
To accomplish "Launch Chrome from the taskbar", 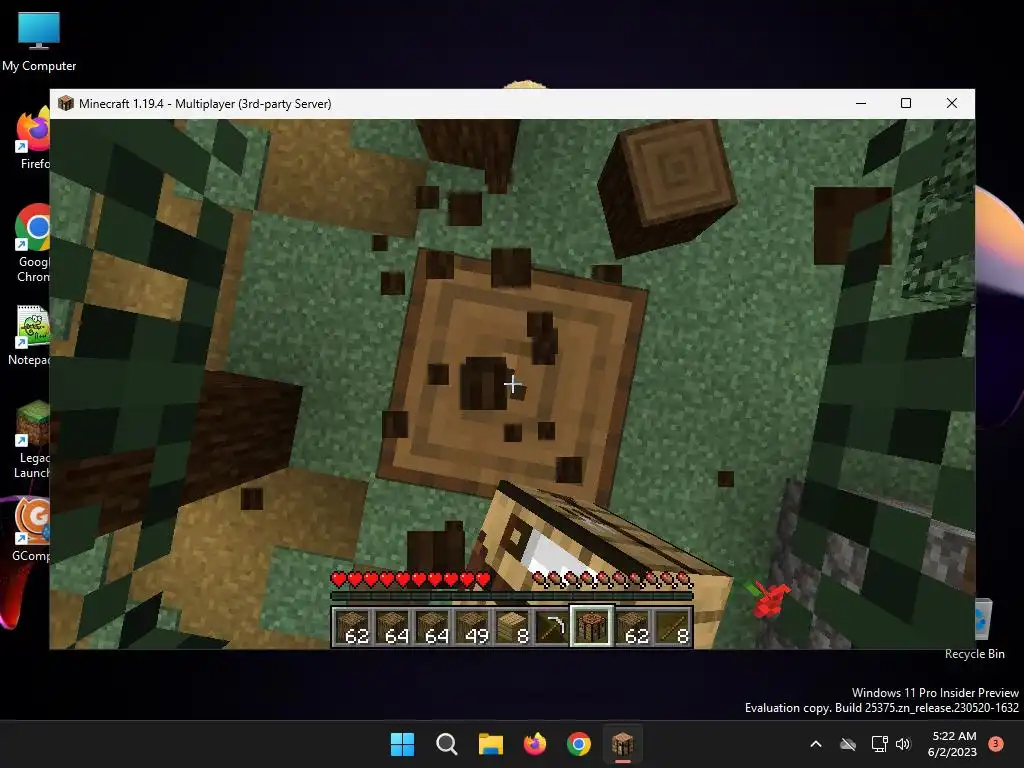I will [x=579, y=744].
